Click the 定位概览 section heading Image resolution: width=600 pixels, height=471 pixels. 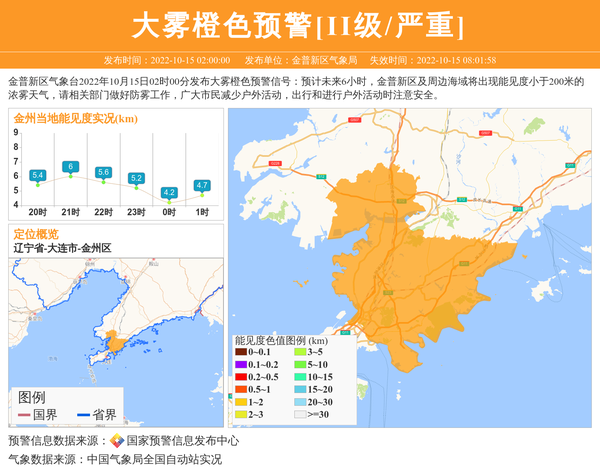coord(36,233)
